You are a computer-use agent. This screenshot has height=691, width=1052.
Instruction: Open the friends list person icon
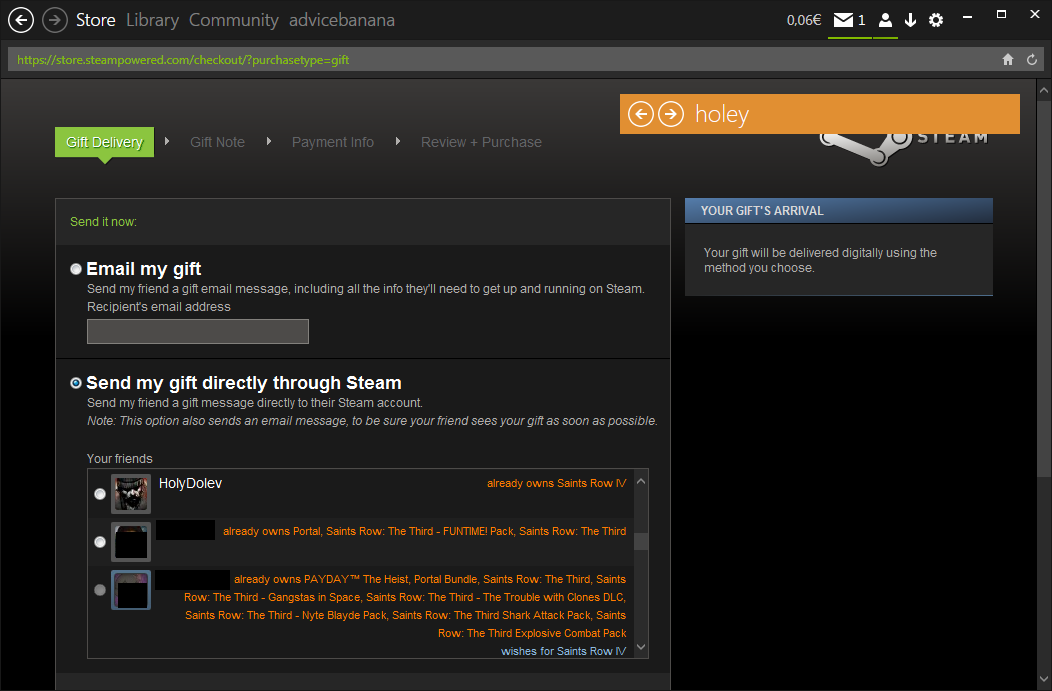click(x=885, y=20)
